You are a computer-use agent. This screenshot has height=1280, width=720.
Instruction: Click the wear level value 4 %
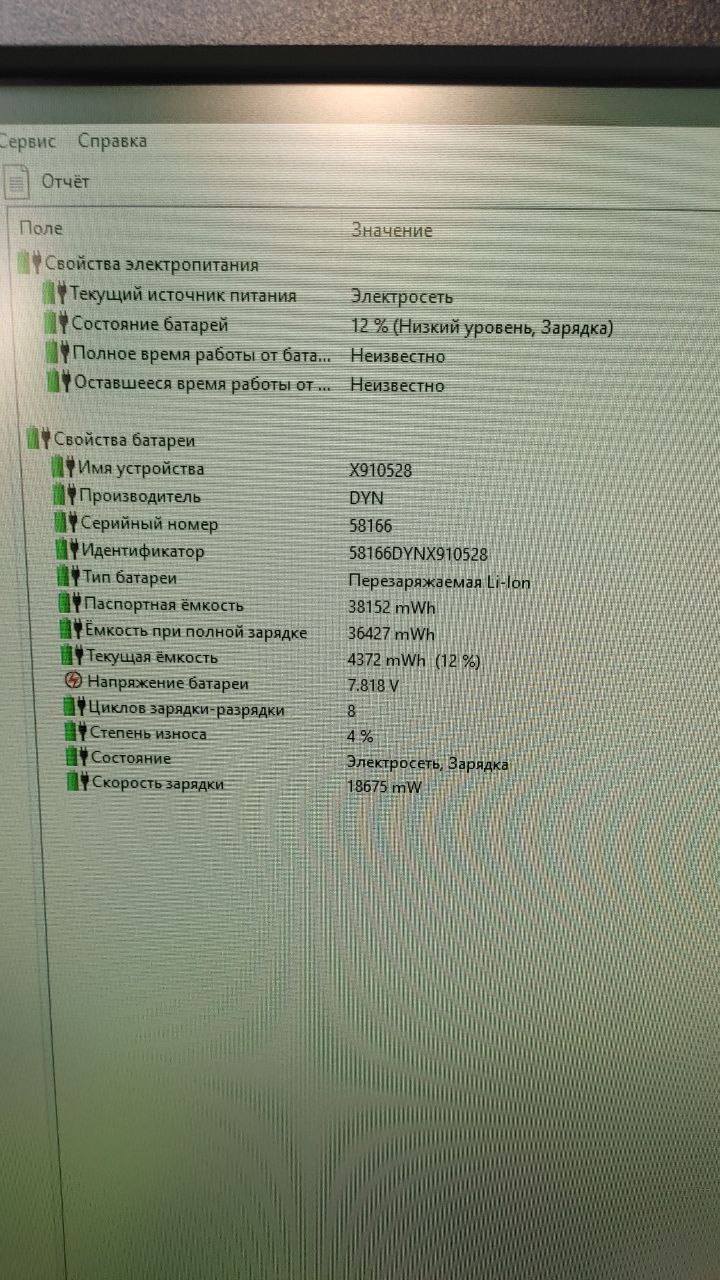pos(360,737)
